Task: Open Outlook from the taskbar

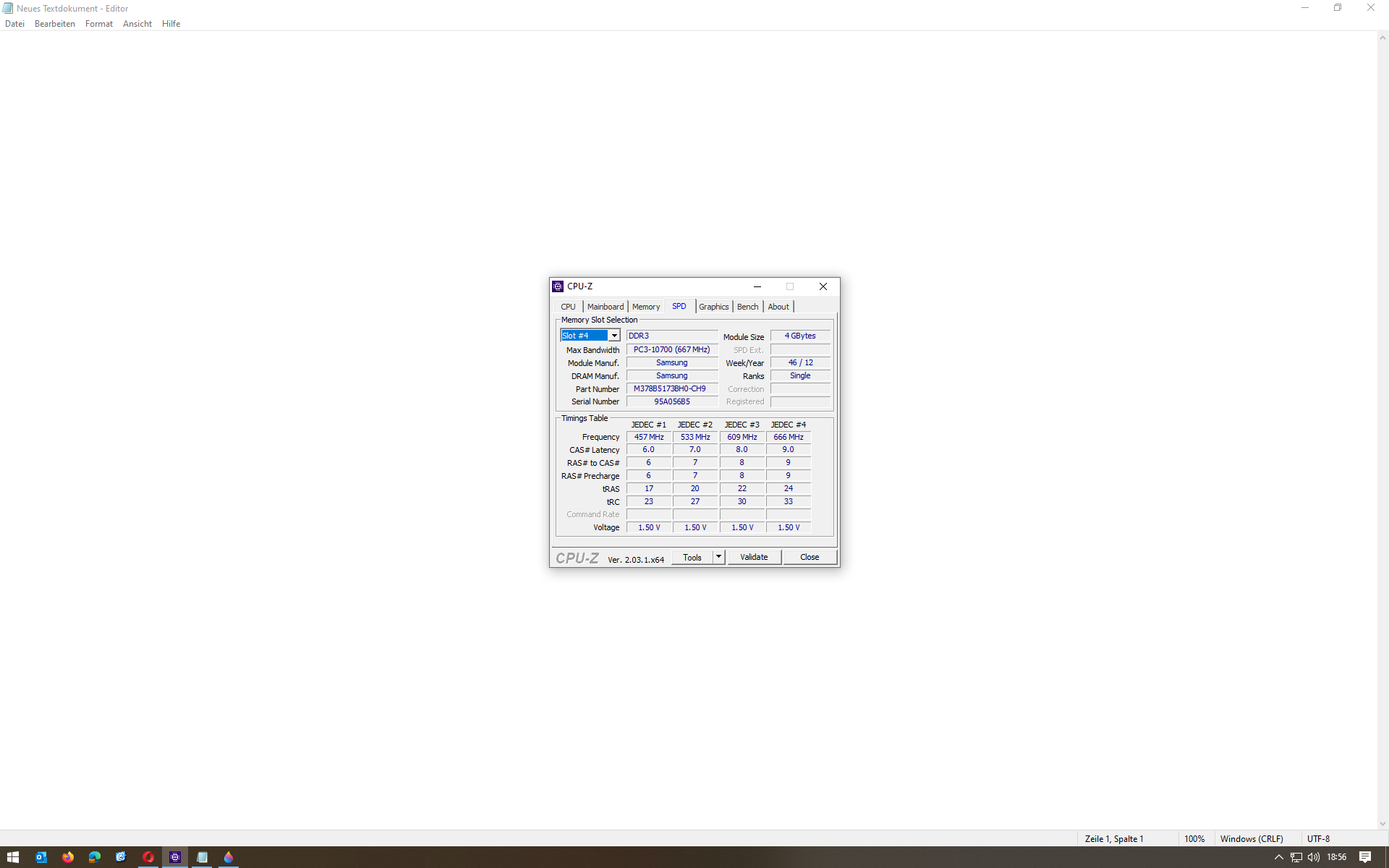Action: (x=41, y=857)
